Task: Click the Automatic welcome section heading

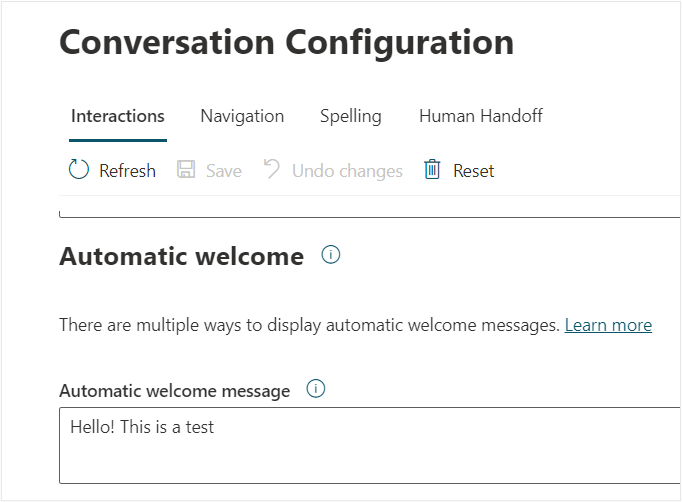Action: [181, 256]
